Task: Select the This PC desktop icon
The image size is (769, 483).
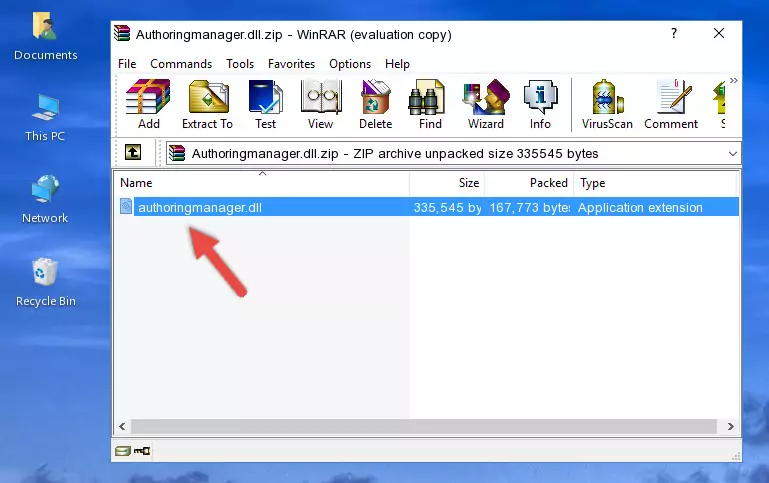Action: coord(45,118)
